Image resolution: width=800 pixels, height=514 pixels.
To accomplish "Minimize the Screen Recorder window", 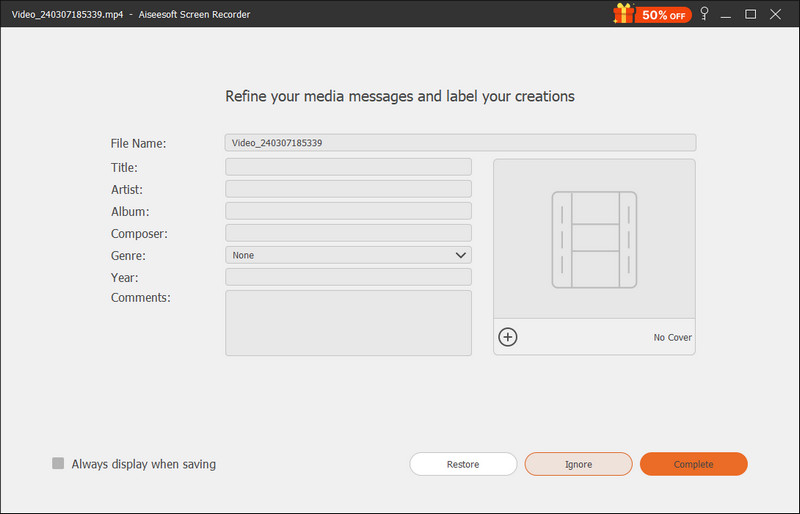I will 726,14.
